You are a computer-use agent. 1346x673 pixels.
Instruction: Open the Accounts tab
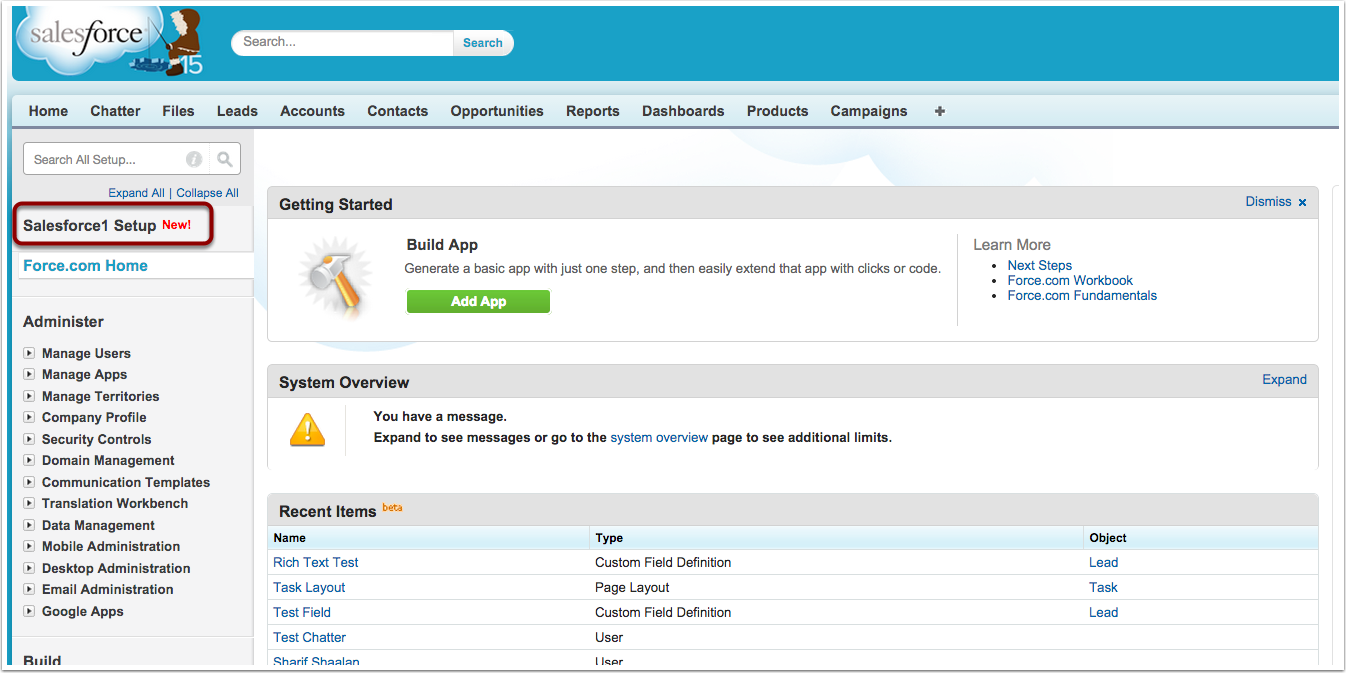[312, 111]
